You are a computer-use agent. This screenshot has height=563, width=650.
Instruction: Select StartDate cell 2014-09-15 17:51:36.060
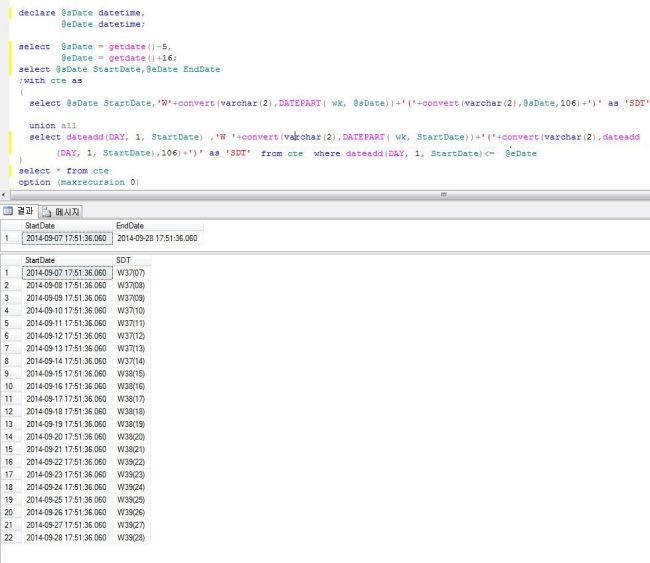coord(67,374)
